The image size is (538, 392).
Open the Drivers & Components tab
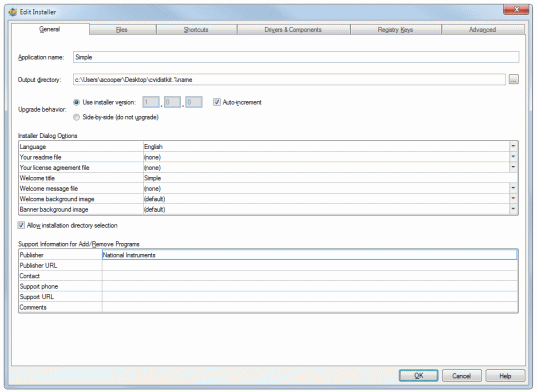[294, 30]
